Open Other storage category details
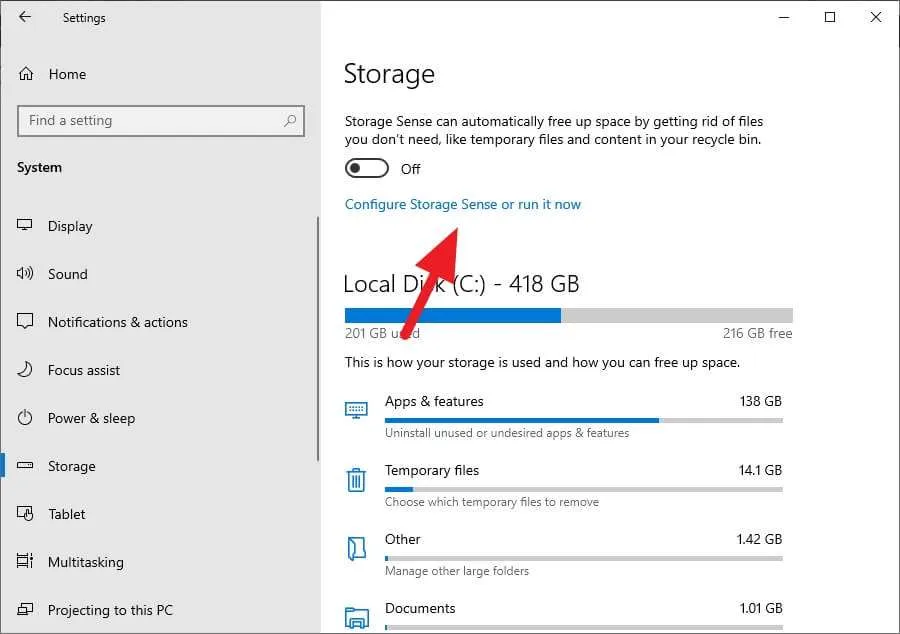The height and width of the screenshot is (634, 900). (x=564, y=554)
